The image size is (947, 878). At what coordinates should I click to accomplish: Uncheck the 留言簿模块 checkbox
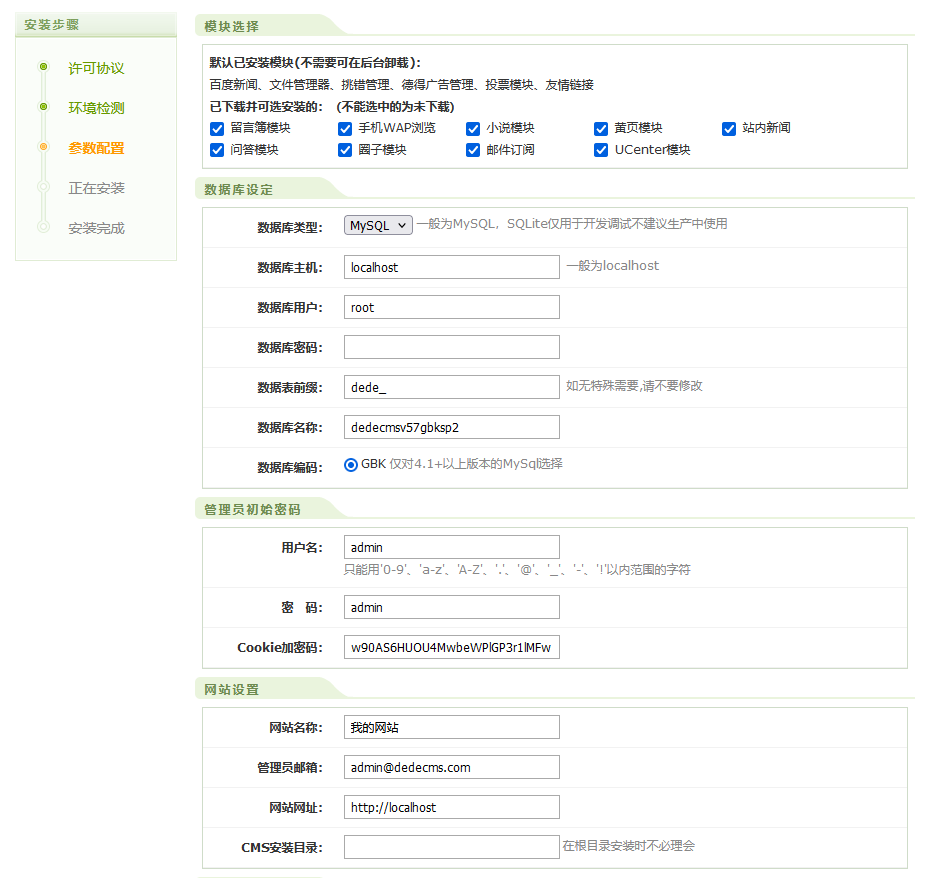(216, 128)
